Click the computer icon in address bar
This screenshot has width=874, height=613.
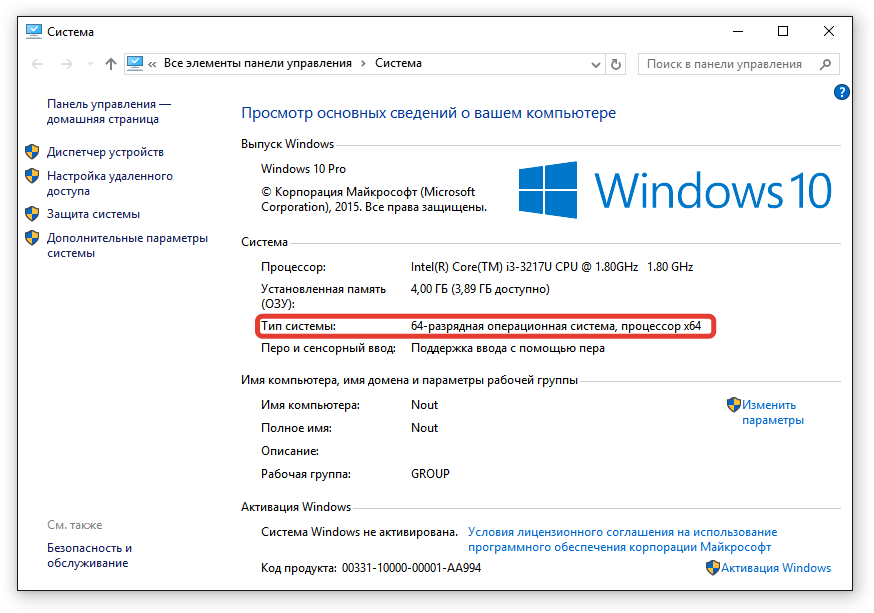pyautogui.click(x=135, y=64)
